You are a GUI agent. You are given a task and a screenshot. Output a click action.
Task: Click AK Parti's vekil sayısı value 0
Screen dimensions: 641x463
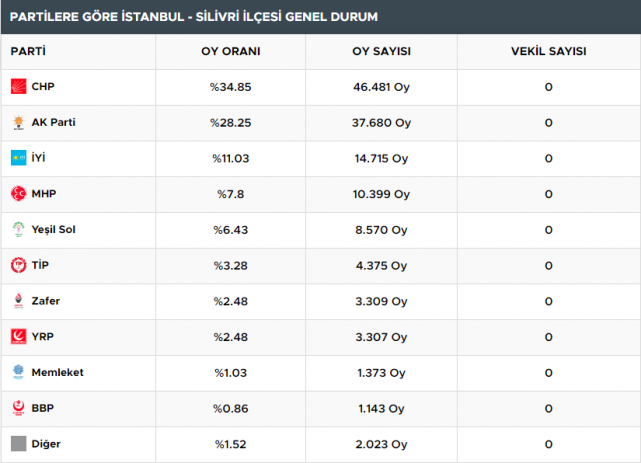click(x=549, y=123)
